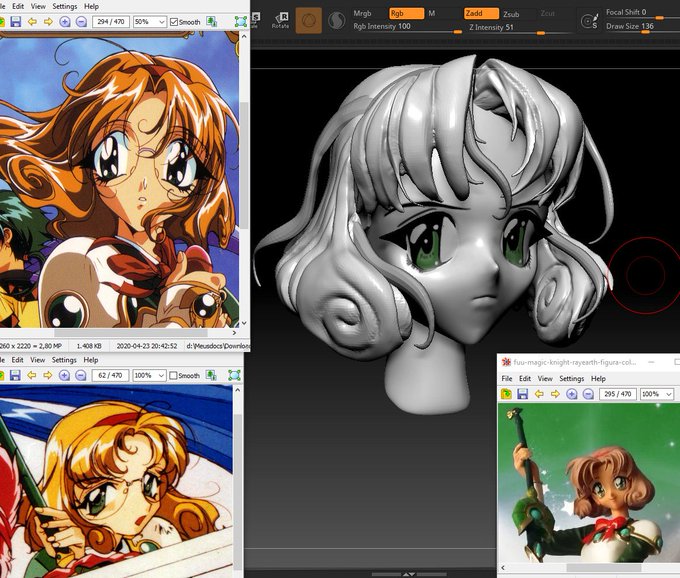Check Smooth in the 62/470 viewer
The height and width of the screenshot is (578, 680).
173,375
